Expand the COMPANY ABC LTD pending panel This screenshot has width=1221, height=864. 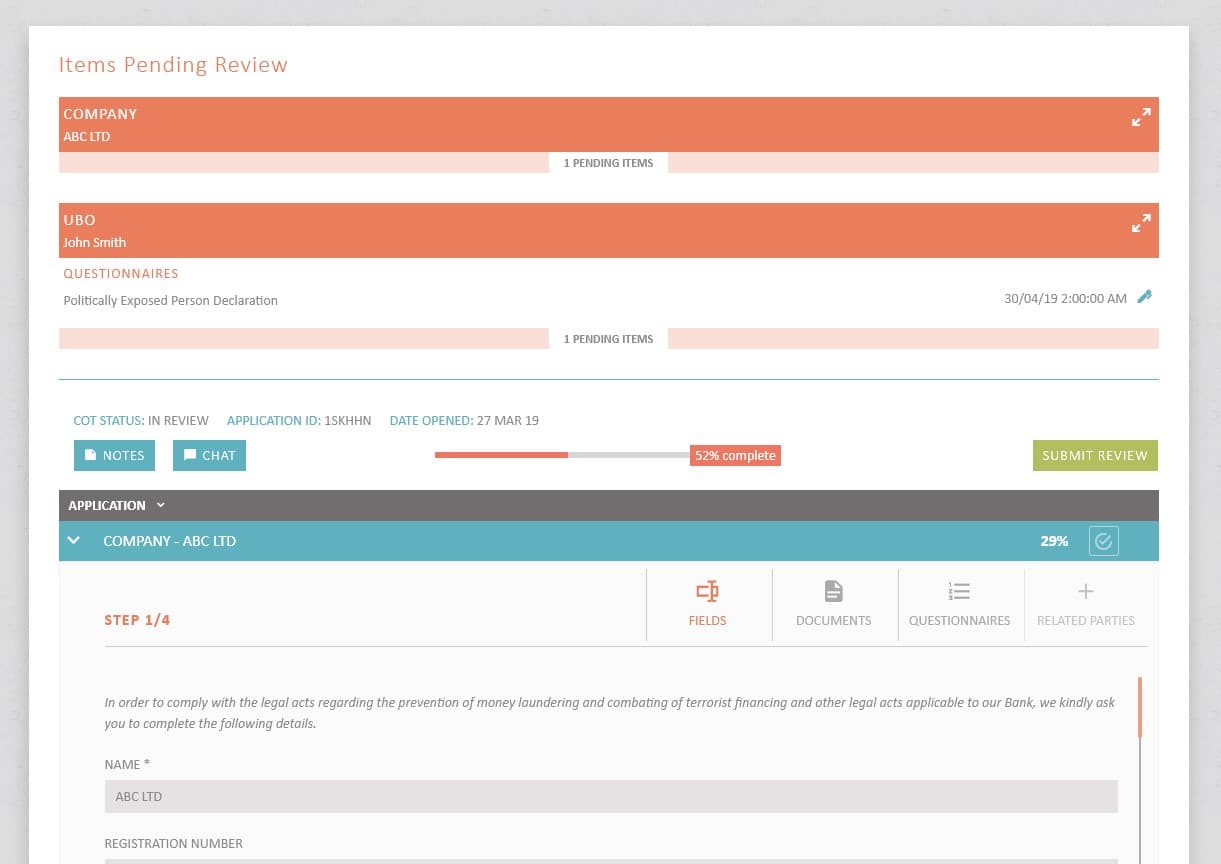(x=1141, y=118)
